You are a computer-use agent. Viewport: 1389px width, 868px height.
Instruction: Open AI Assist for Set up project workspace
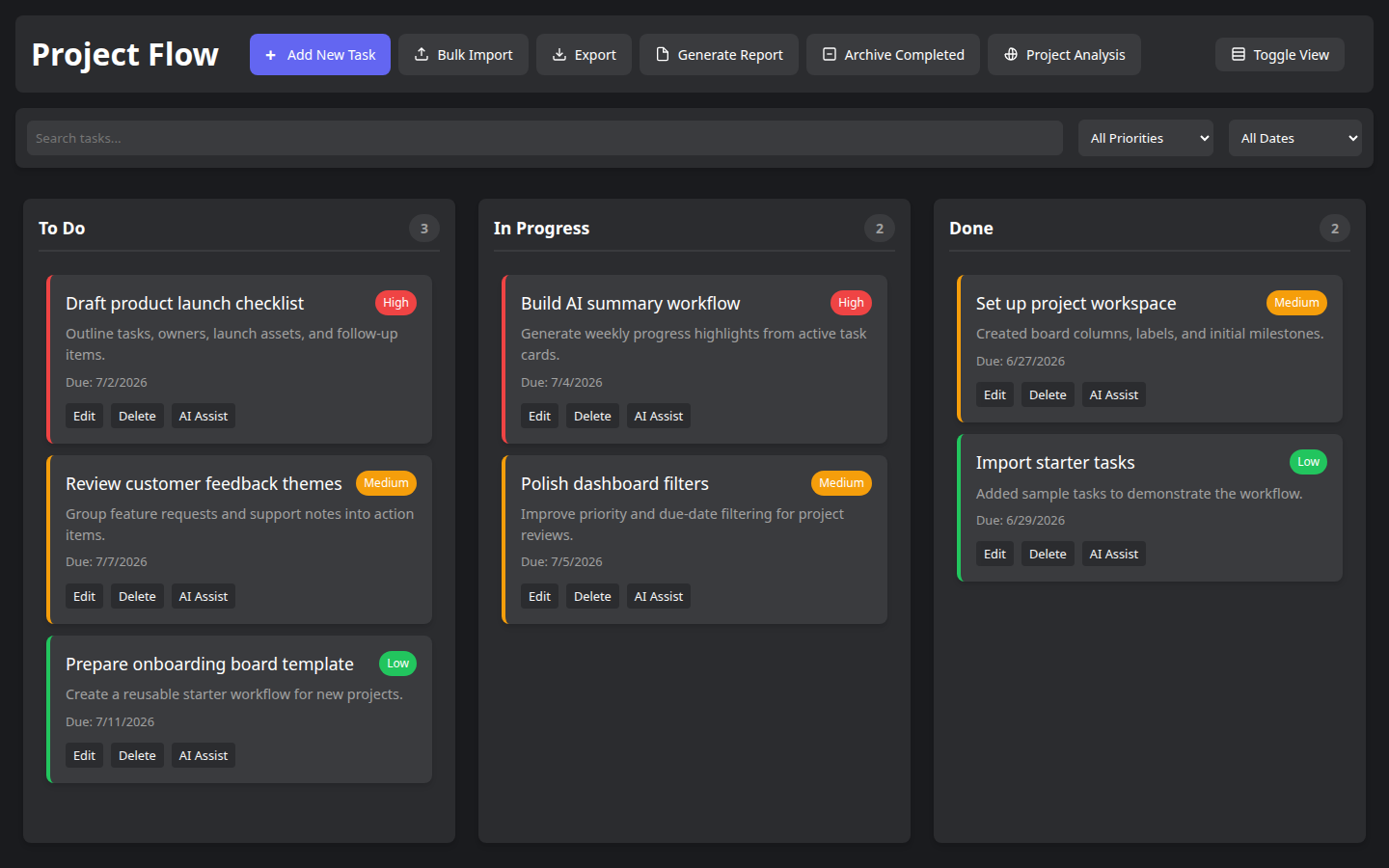pos(1114,394)
